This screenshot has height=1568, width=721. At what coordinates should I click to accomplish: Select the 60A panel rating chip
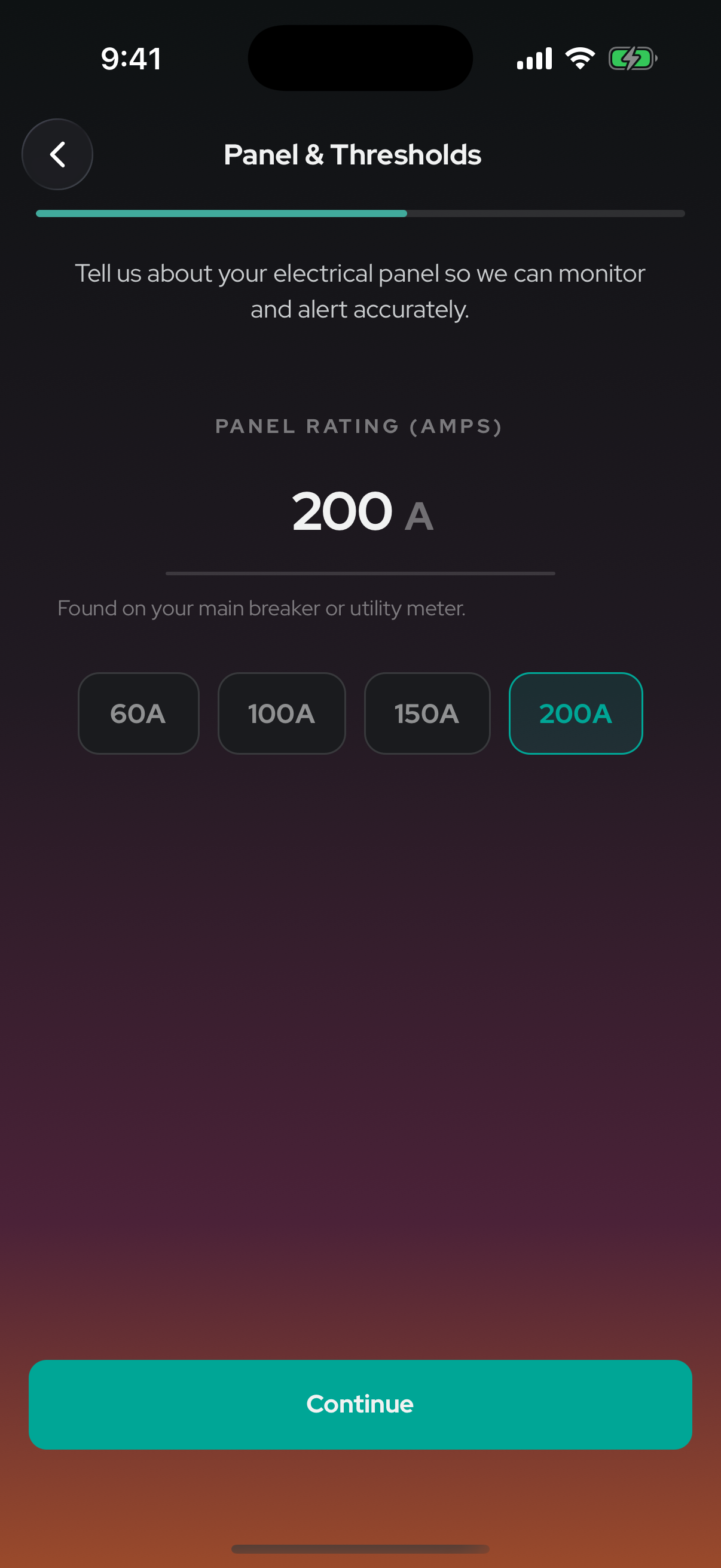point(139,713)
